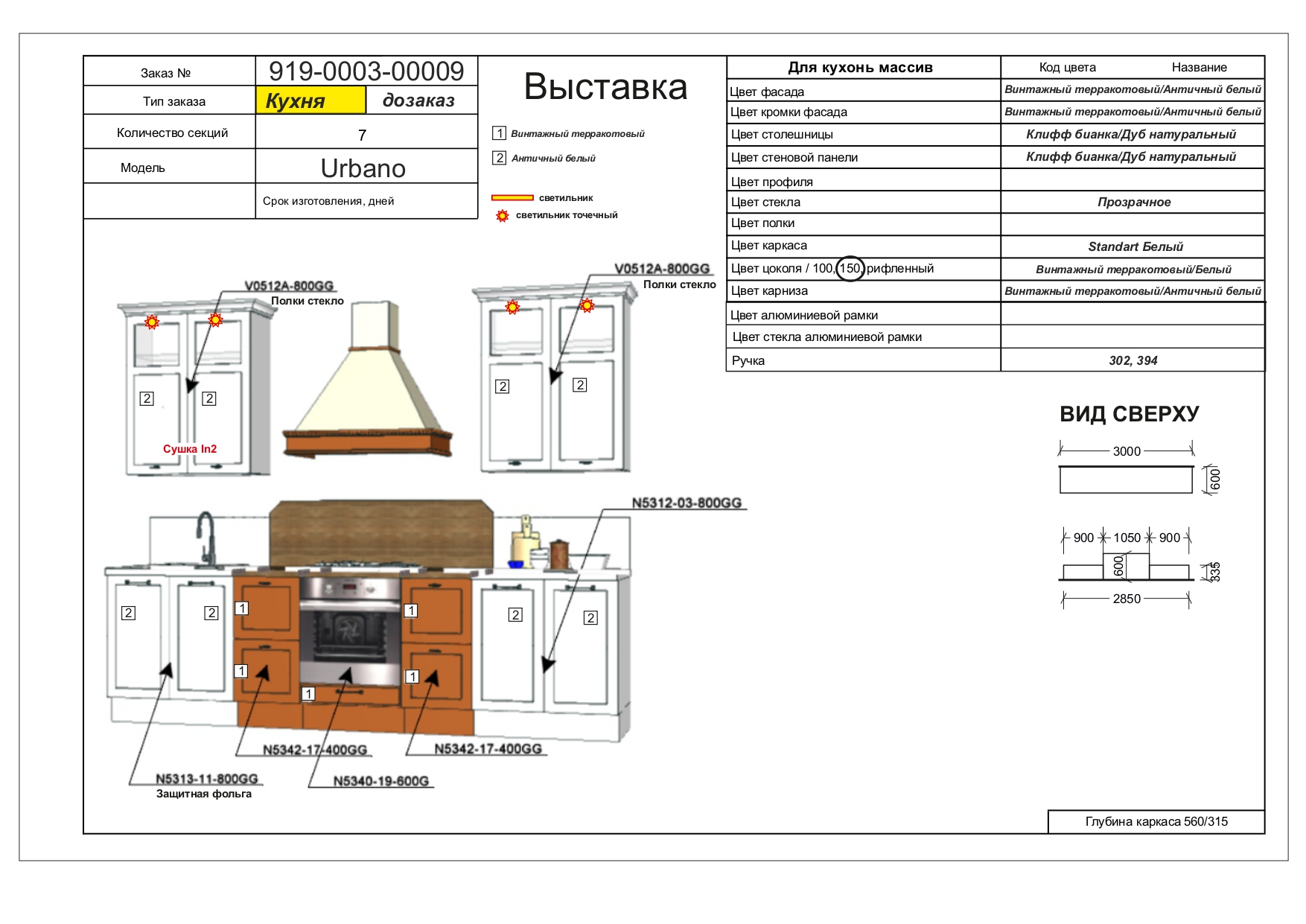The width and height of the screenshot is (1306, 924).
Task: Click the legend box numbered 1
Action: point(499,133)
